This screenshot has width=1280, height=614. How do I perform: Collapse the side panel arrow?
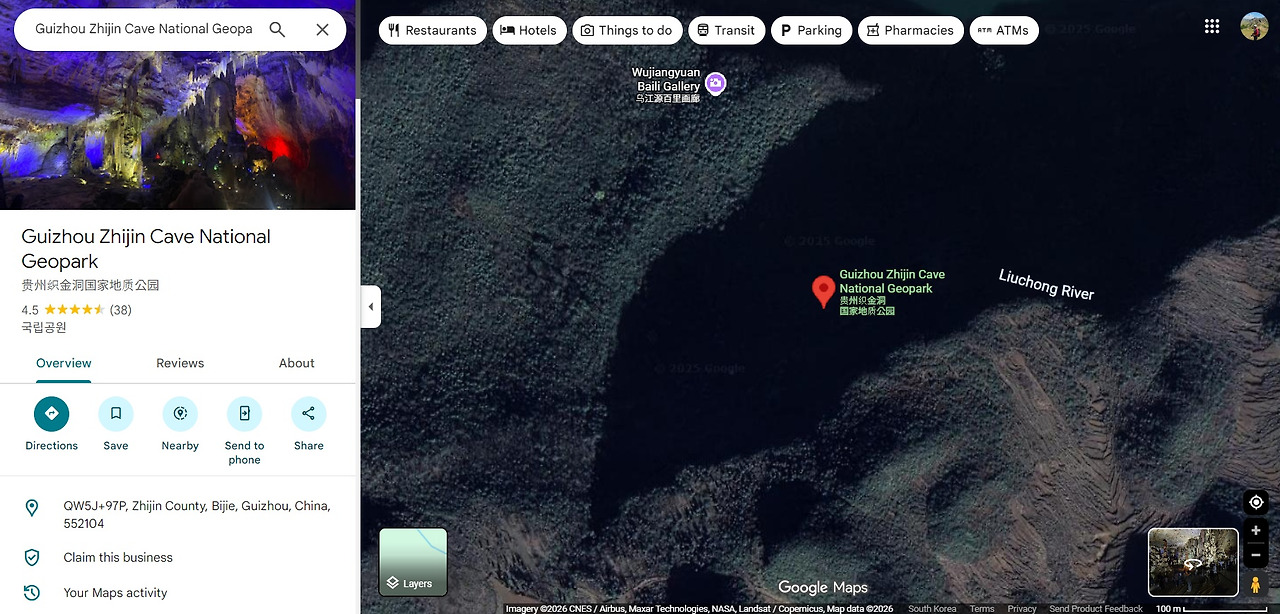coord(370,307)
